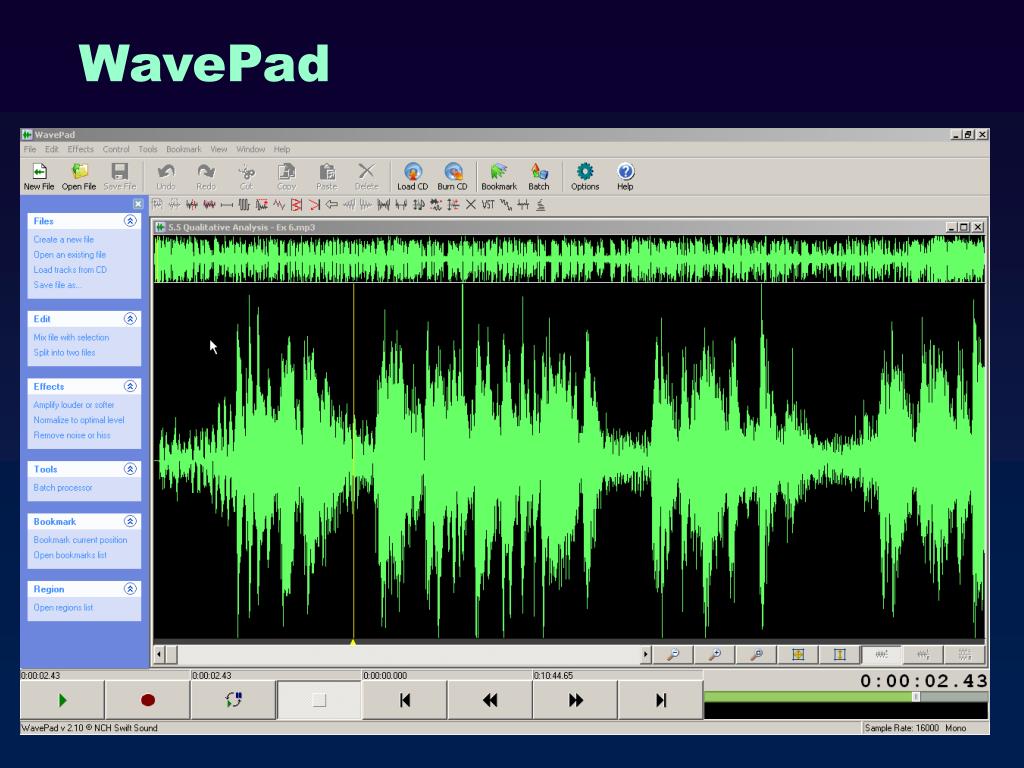
Task: Close the left sidebar panel
Action: (138, 204)
